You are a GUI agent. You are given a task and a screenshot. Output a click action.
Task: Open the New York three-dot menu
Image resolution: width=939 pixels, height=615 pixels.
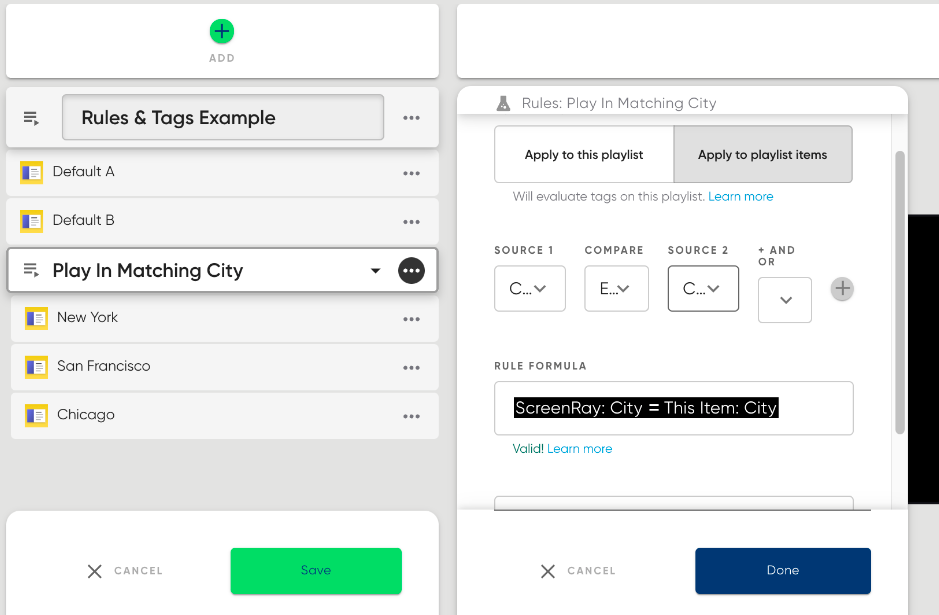tap(411, 319)
